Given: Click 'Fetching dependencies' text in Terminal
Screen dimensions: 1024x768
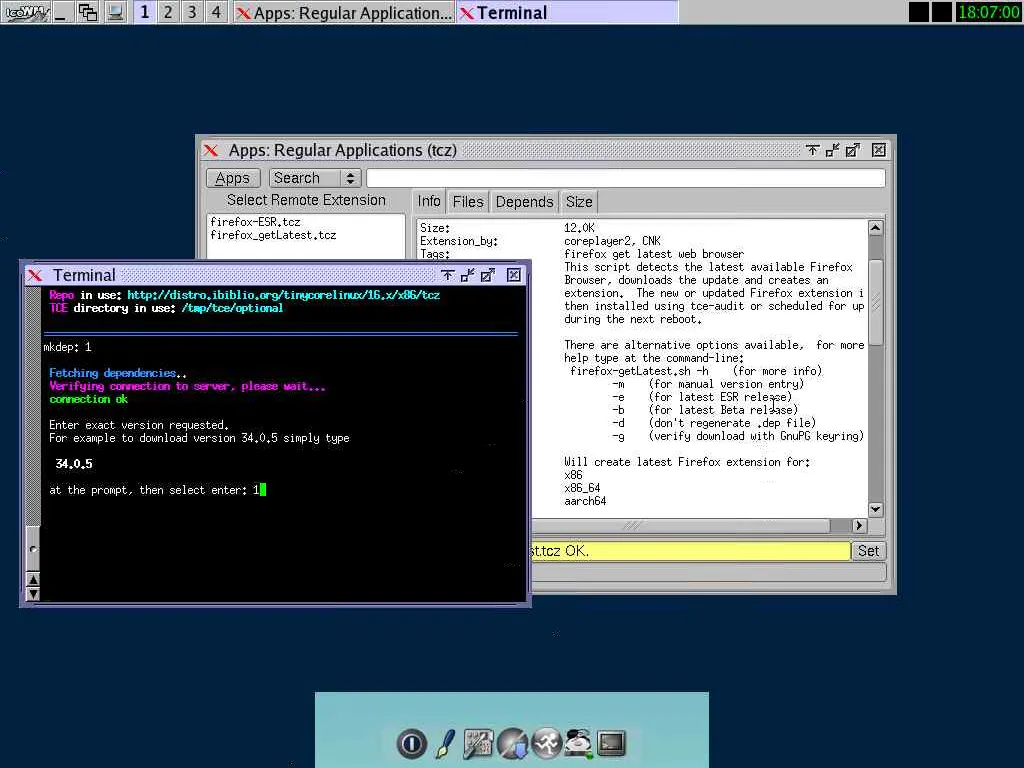Looking at the screenshot, I should (112, 373).
